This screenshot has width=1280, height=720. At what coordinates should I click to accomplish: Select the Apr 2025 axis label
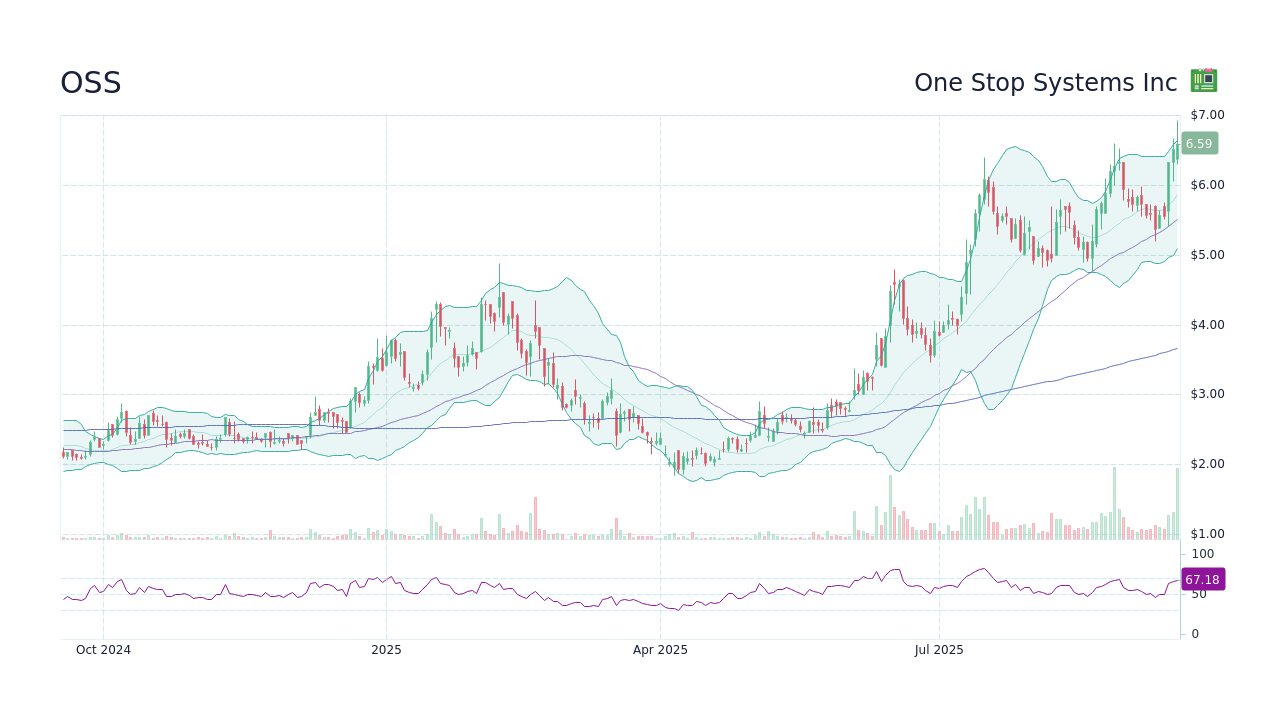tap(660, 650)
